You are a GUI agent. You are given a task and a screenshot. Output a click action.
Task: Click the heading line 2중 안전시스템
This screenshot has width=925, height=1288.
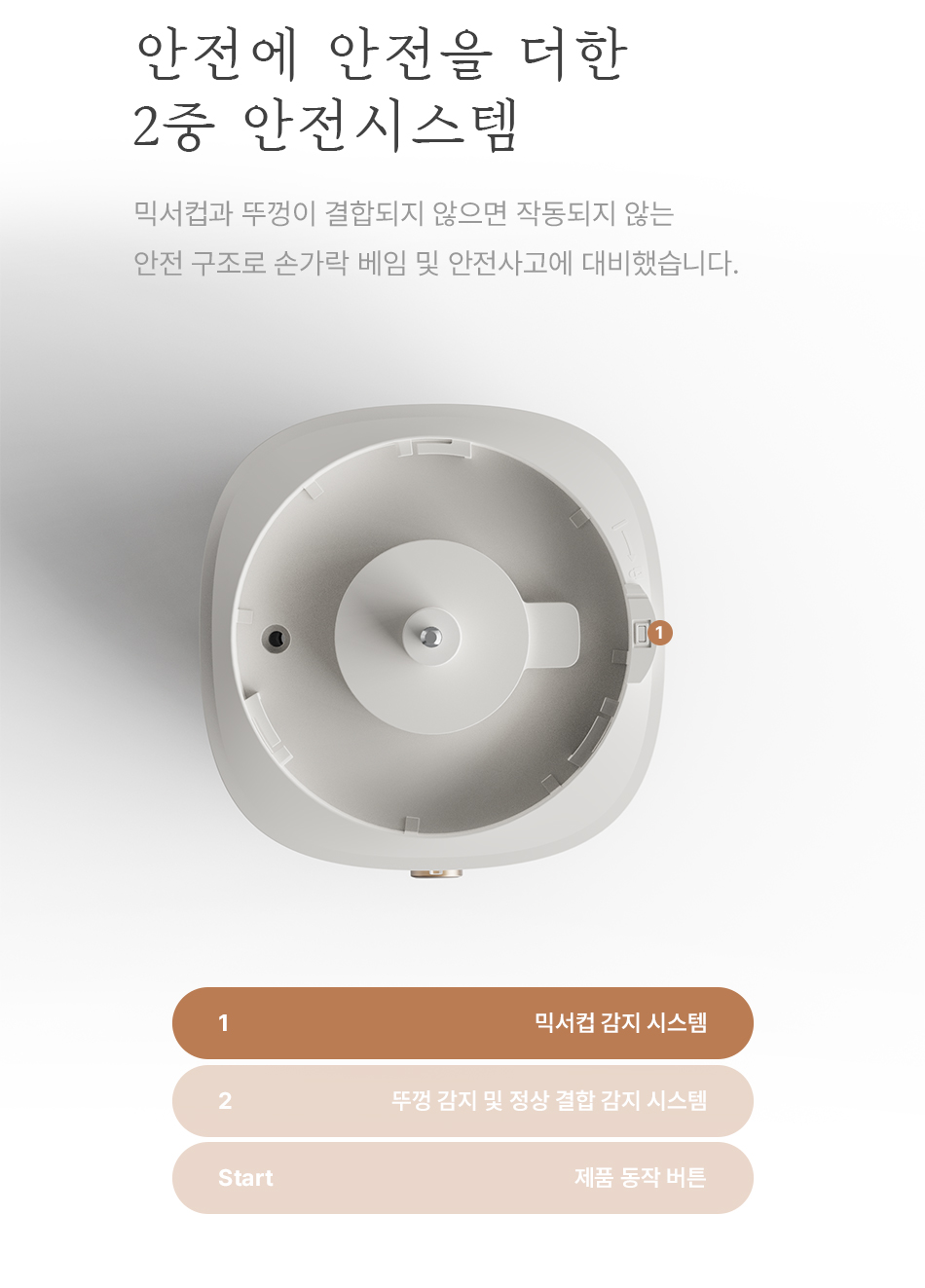[x=325, y=126]
